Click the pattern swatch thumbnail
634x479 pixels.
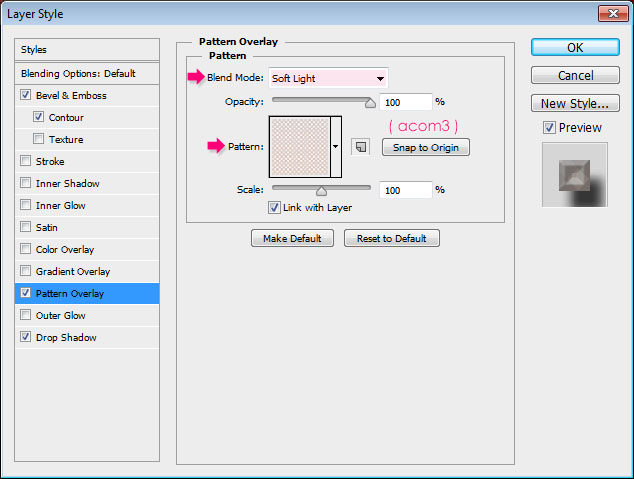300,147
